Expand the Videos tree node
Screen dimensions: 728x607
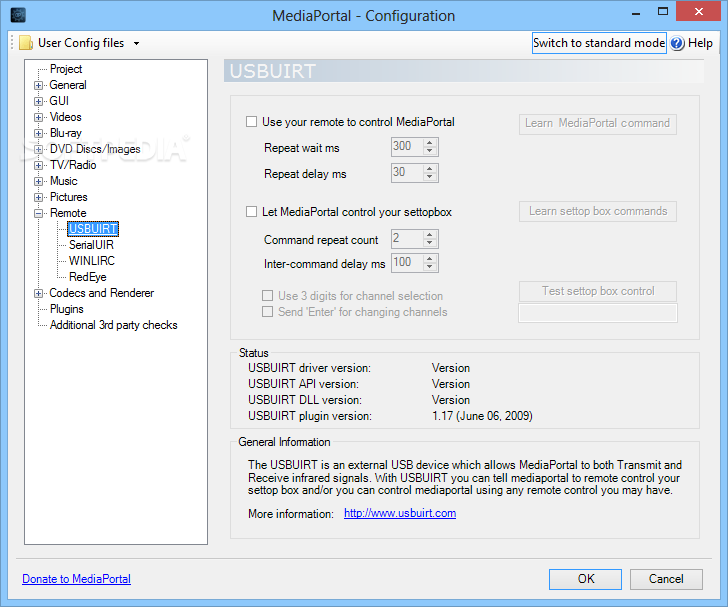[39, 117]
